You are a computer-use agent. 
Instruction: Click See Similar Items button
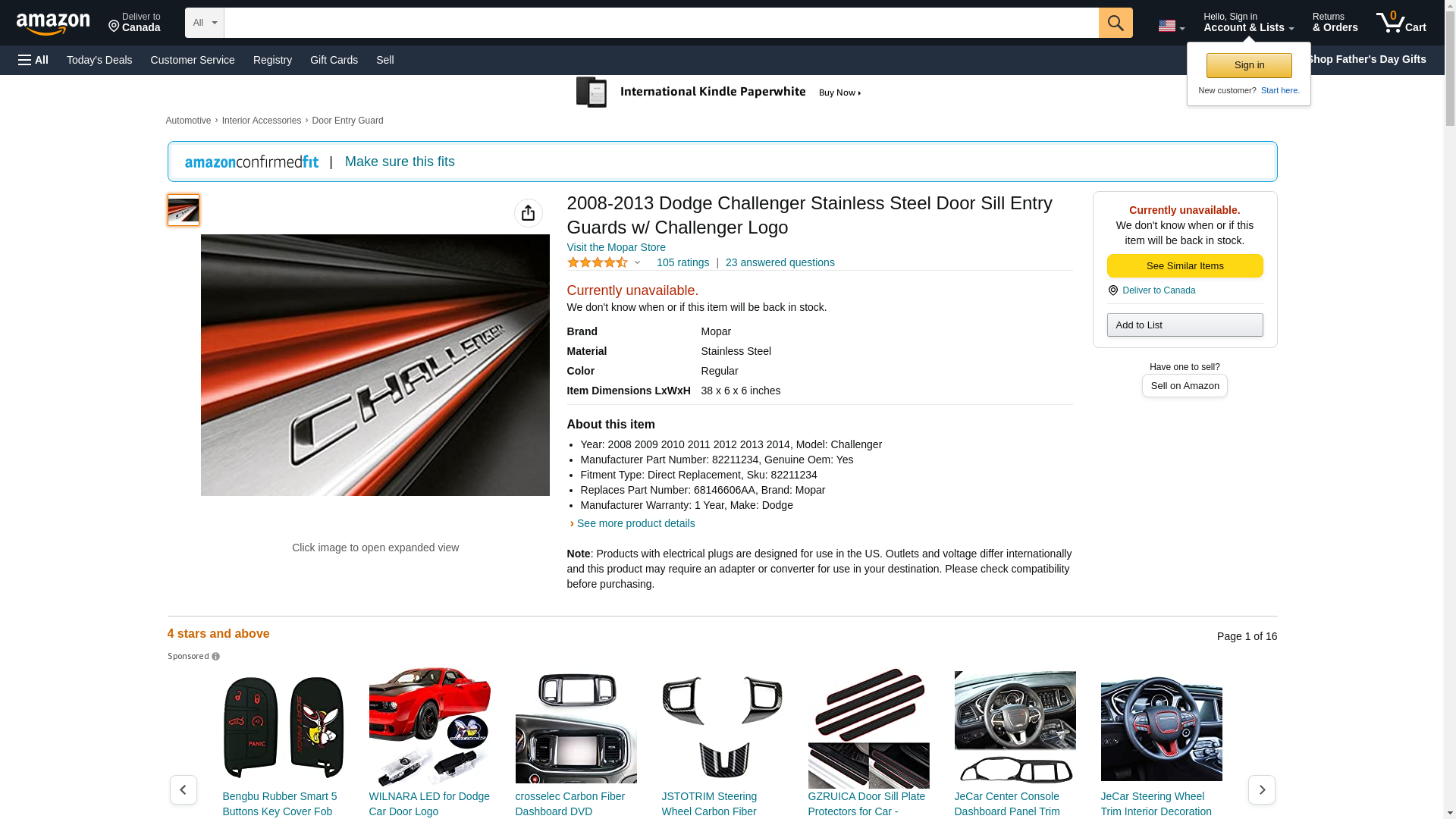[1185, 266]
